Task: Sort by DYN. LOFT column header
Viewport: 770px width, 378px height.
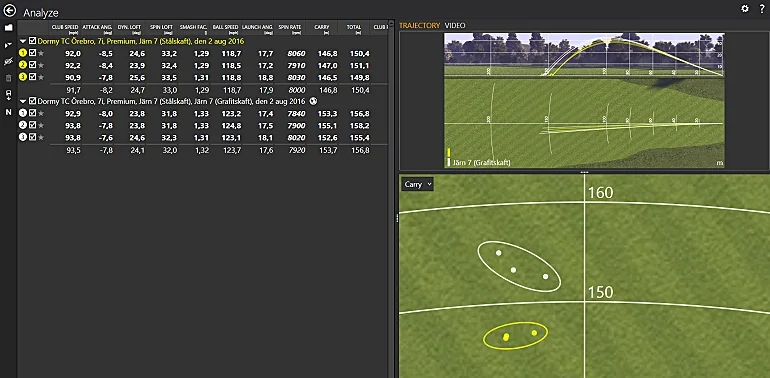Action: (x=130, y=28)
